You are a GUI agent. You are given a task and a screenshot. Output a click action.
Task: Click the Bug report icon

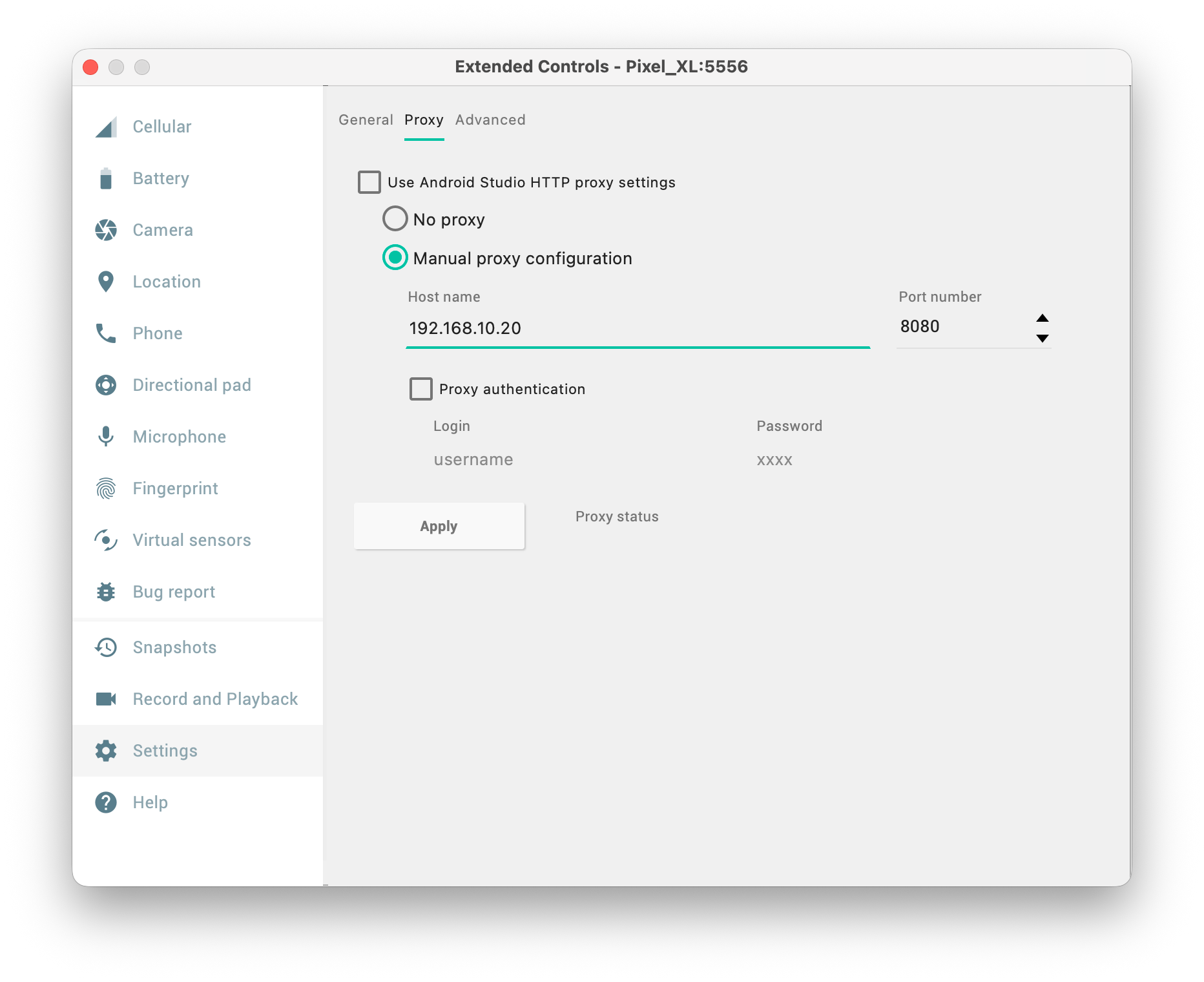click(x=106, y=592)
